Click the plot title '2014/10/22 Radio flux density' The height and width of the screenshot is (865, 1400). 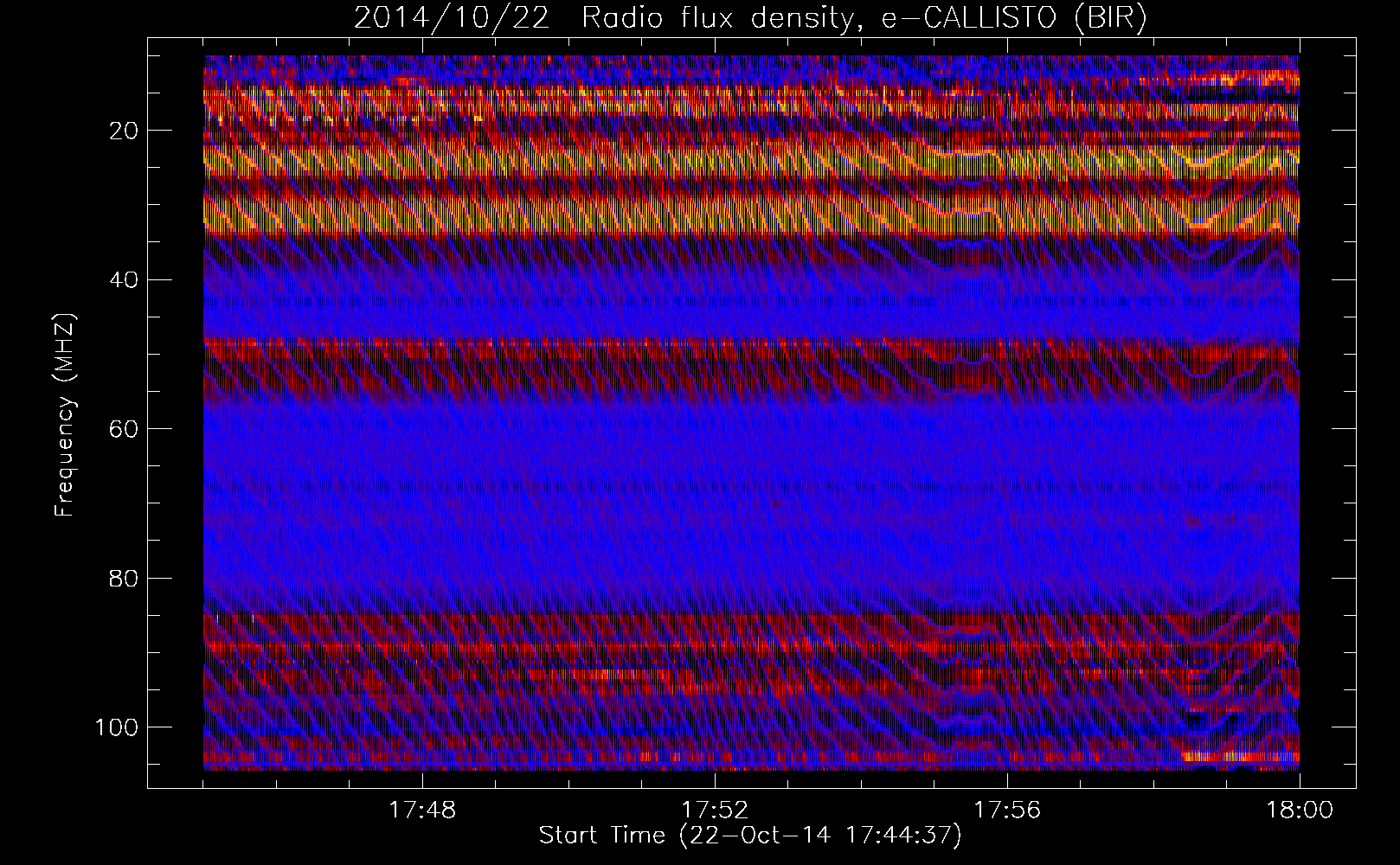[x=750, y=19]
